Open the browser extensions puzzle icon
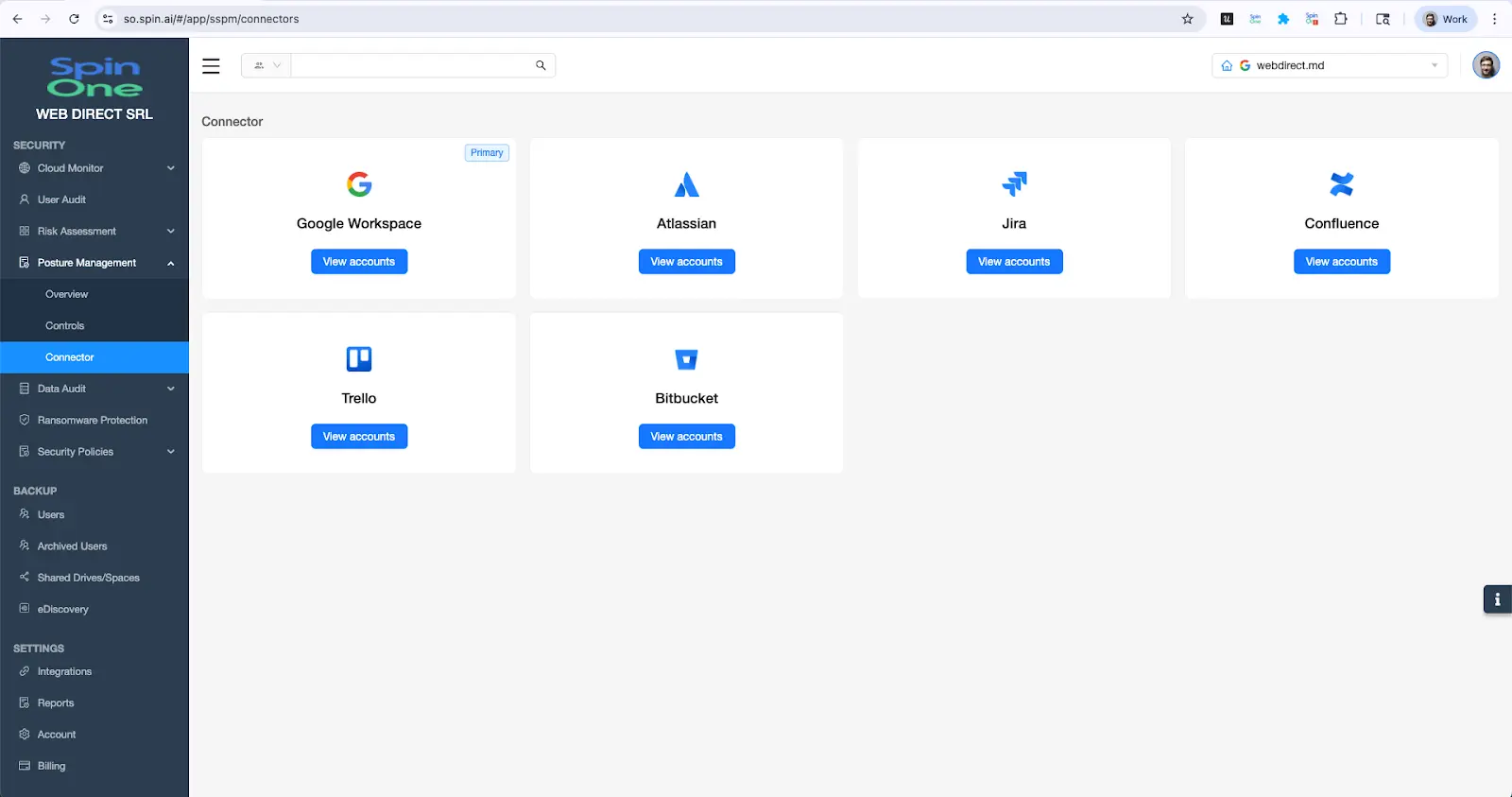 (x=1340, y=19)
